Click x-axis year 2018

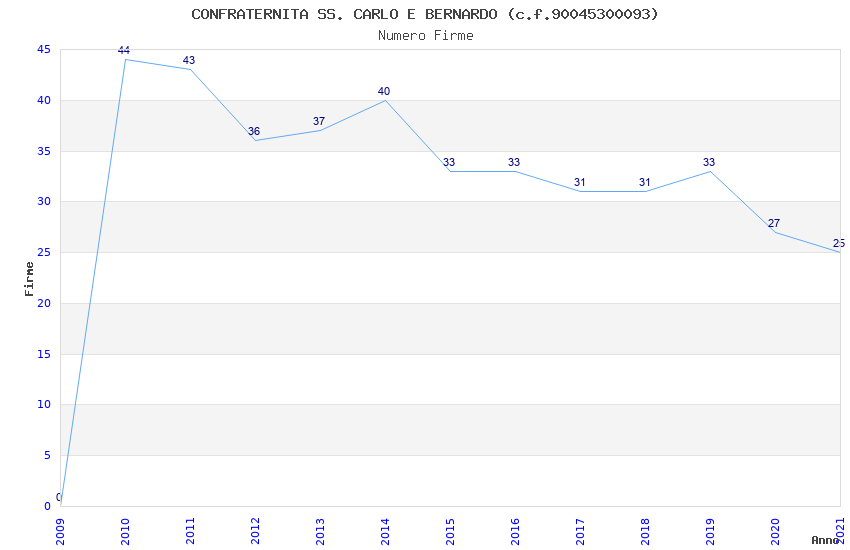pos(646,532)
